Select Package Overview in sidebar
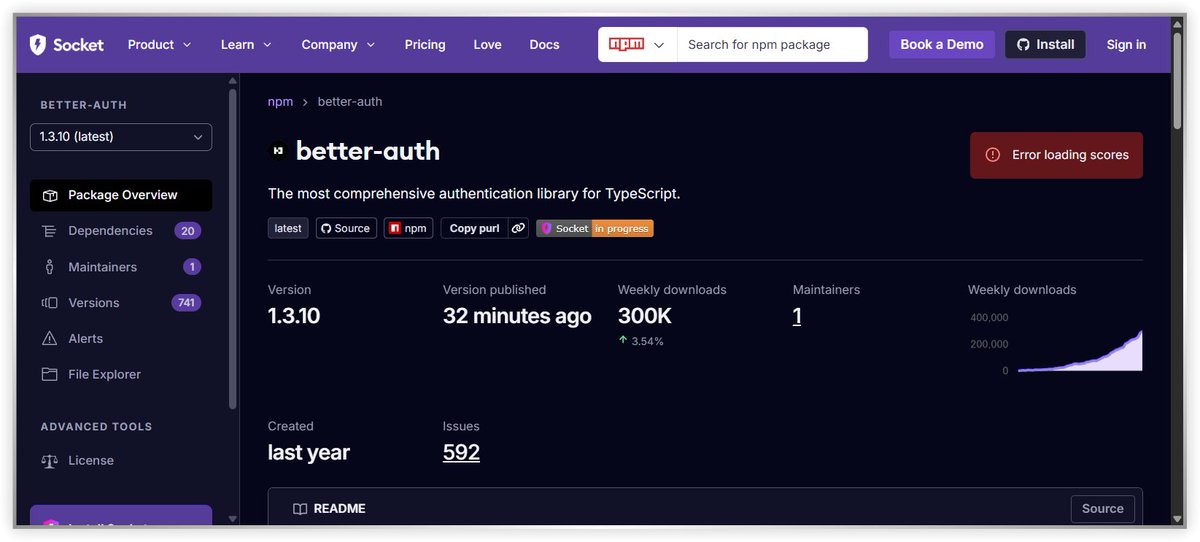 121,195
